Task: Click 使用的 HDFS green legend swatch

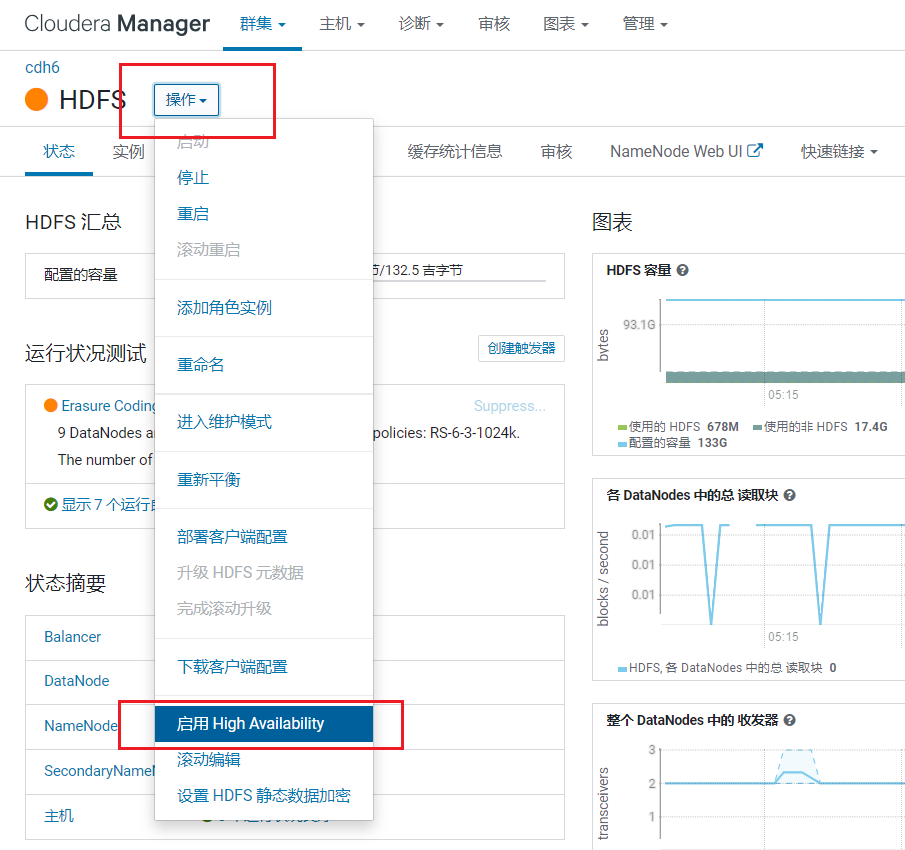Action: [622, 427]
